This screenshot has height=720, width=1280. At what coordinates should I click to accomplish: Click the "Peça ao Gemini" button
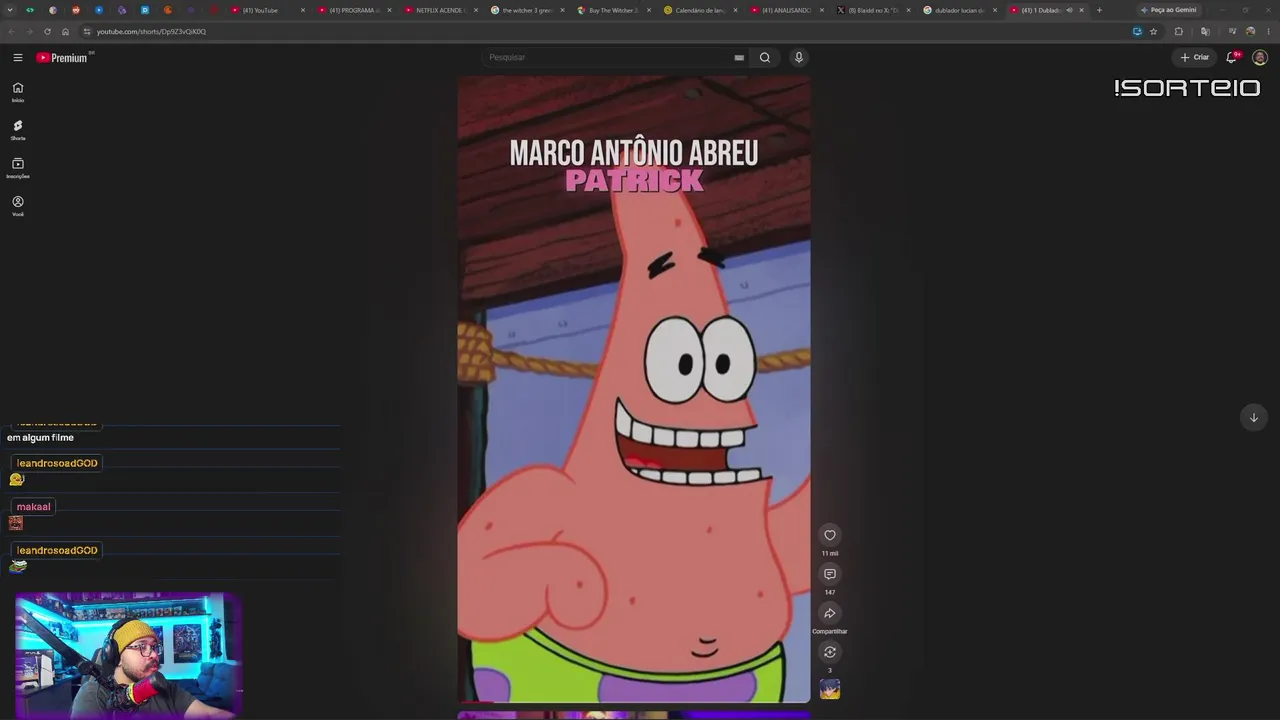1168,10
